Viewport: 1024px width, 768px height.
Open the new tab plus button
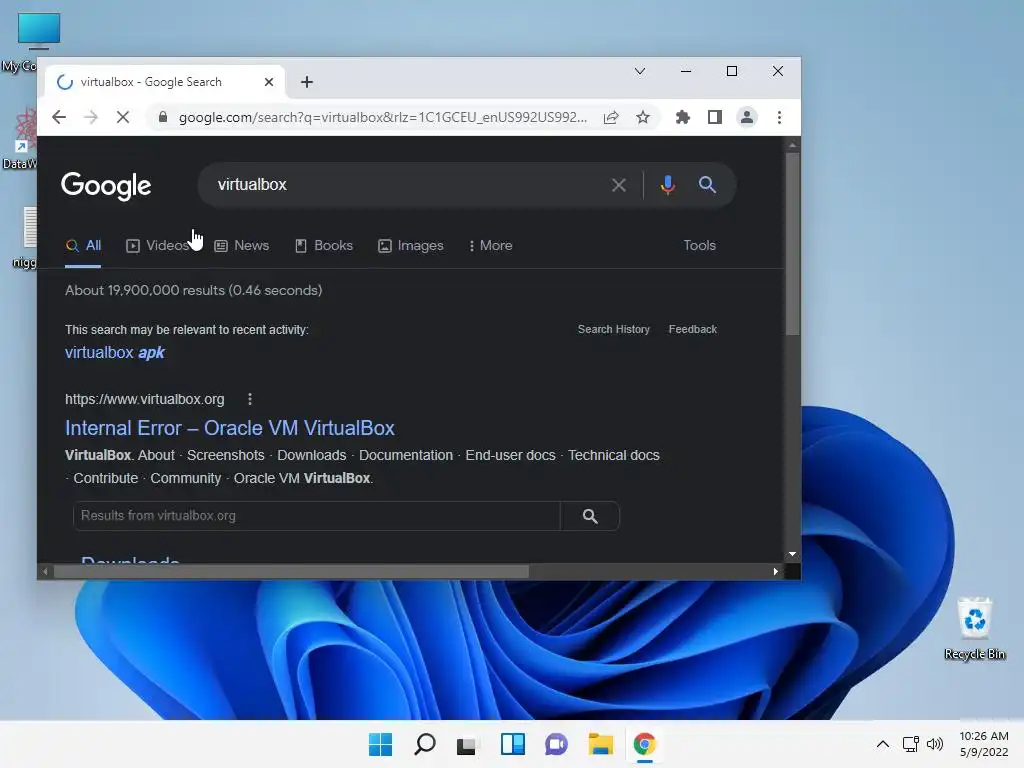307,82
